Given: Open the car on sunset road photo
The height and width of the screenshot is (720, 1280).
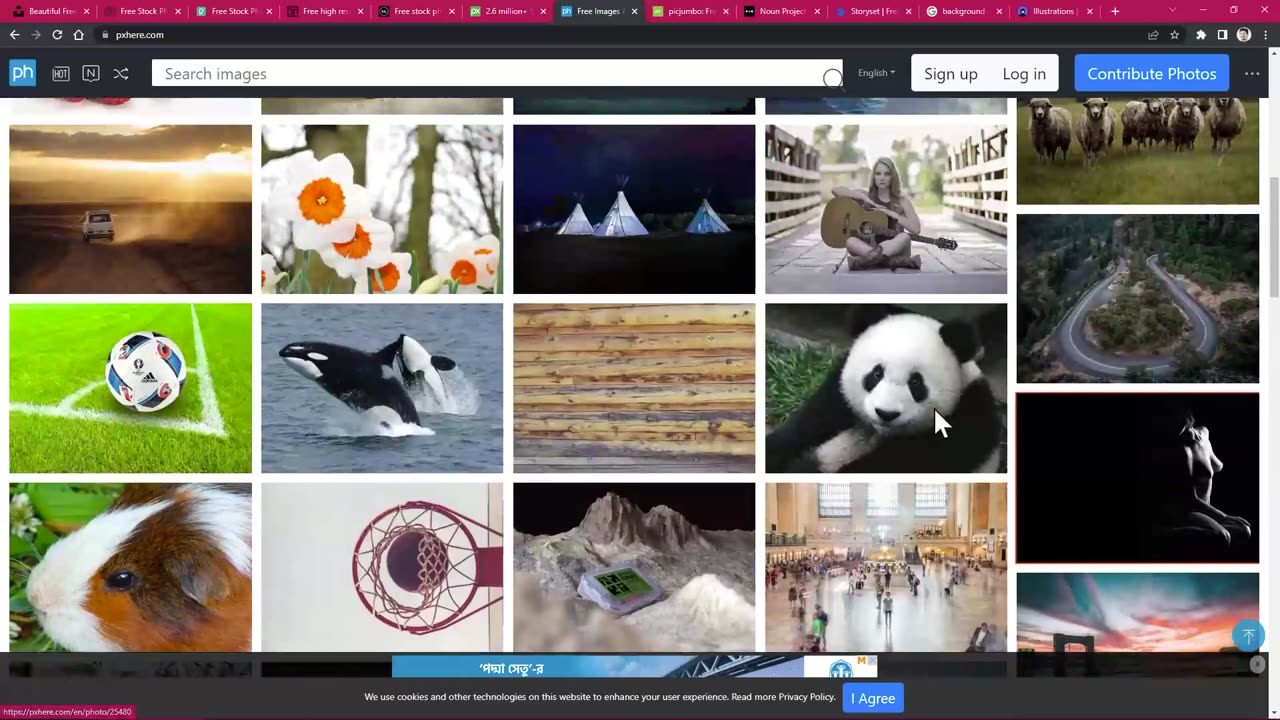Looking at the screenshot, I should click(130, 209).
